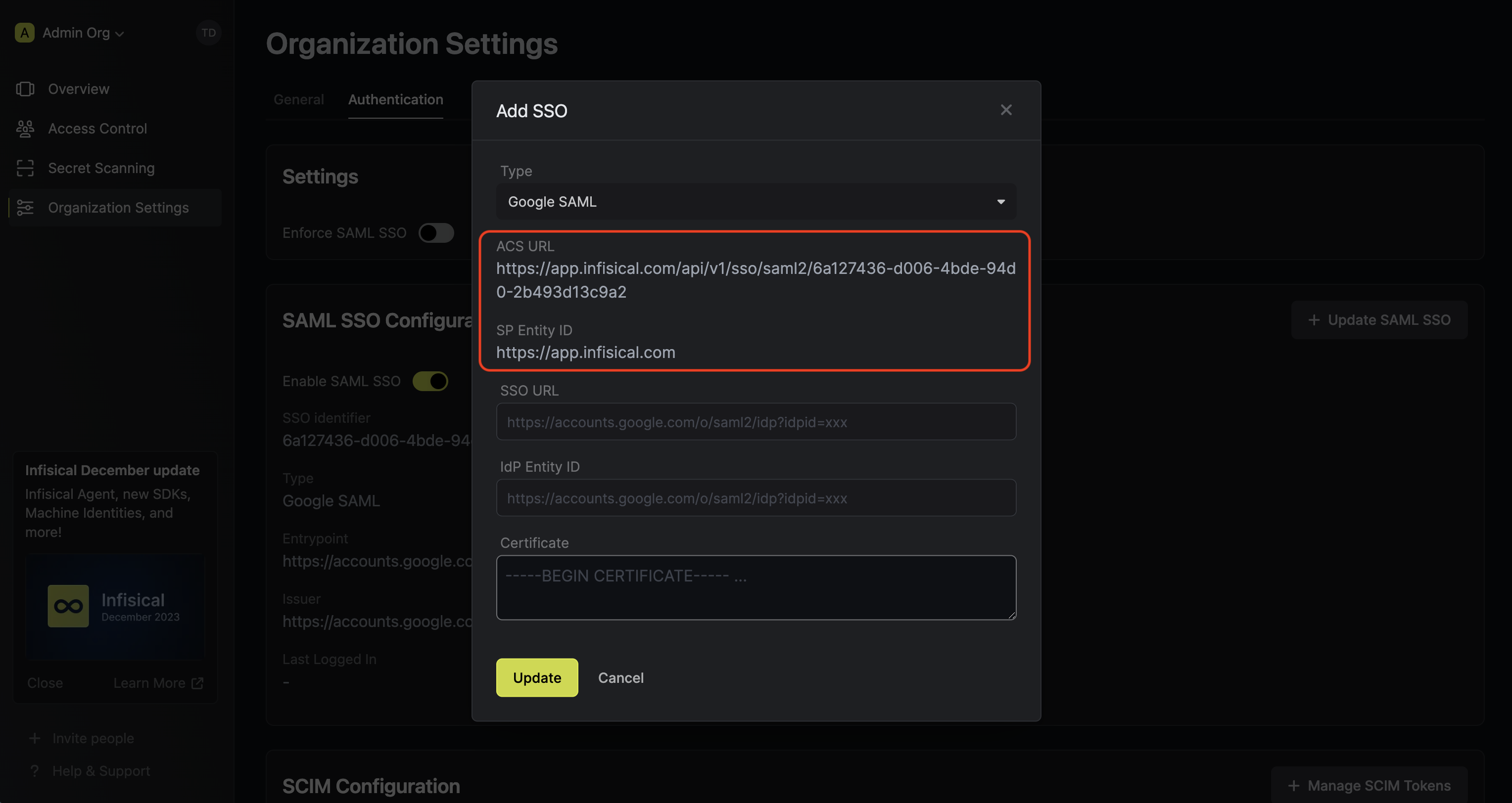Open Overview in the sidebar

115,89
